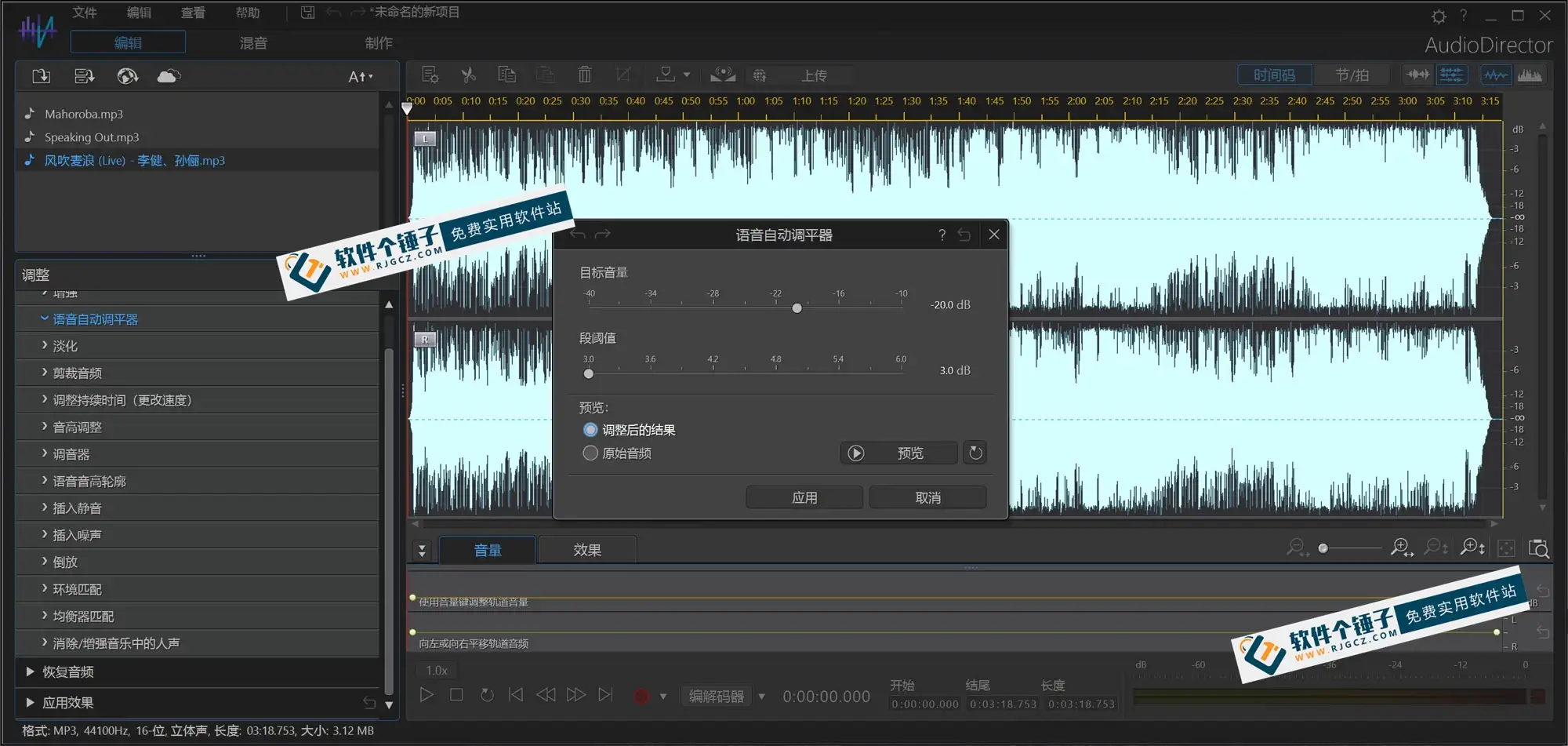Click the import audio file icon
1568x746 pixels.
tap(41, 75)
